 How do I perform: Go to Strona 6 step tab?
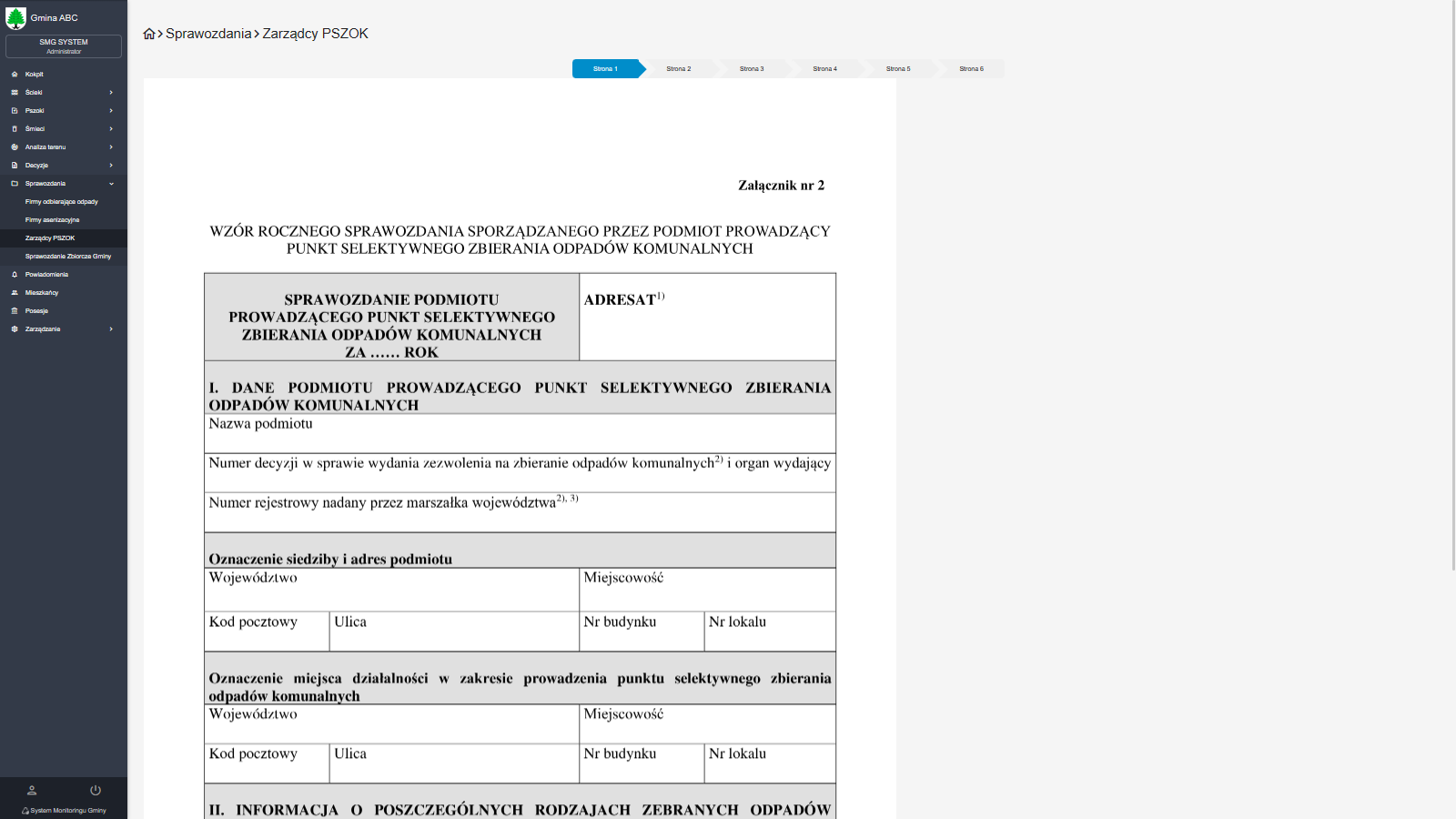[971, 69]
